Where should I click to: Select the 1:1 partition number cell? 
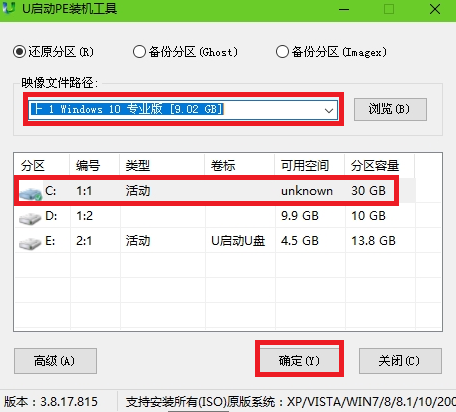click(x=84, y=191)
